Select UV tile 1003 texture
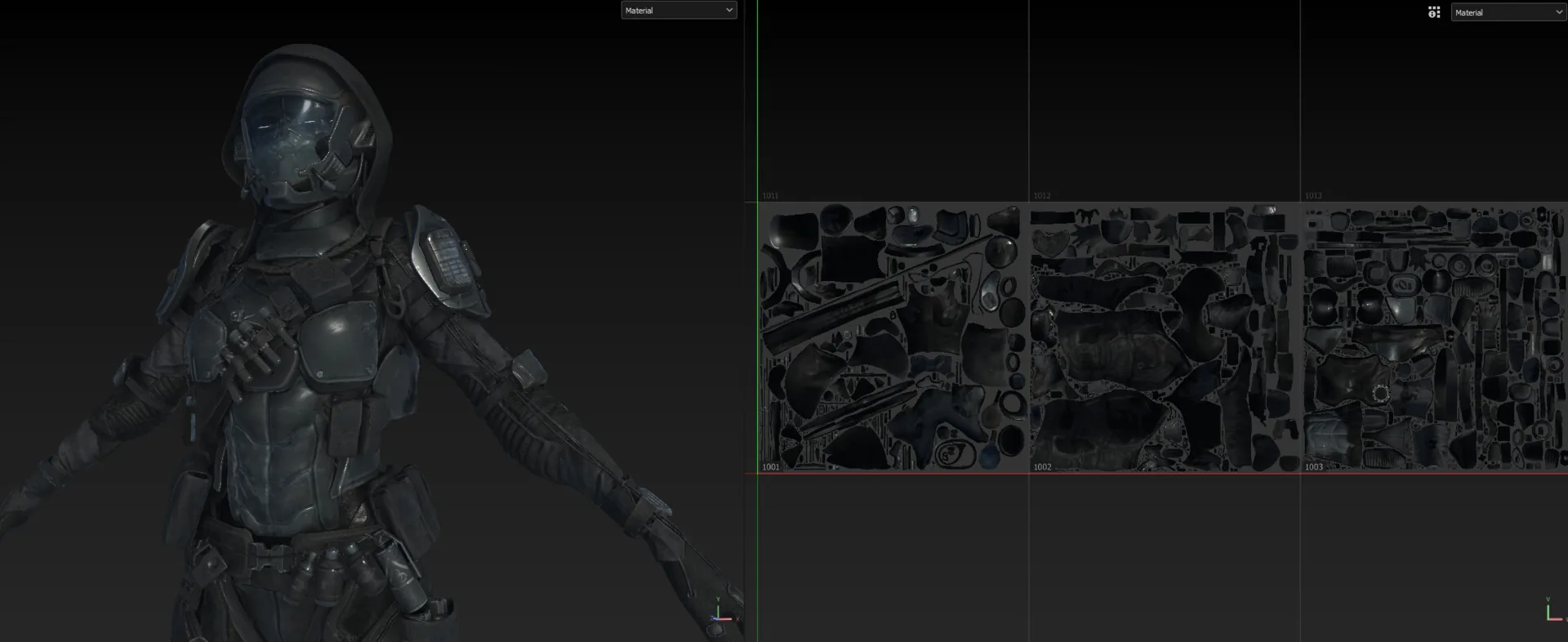Viewport: 1568px width, 642px height. [1435, 337]
